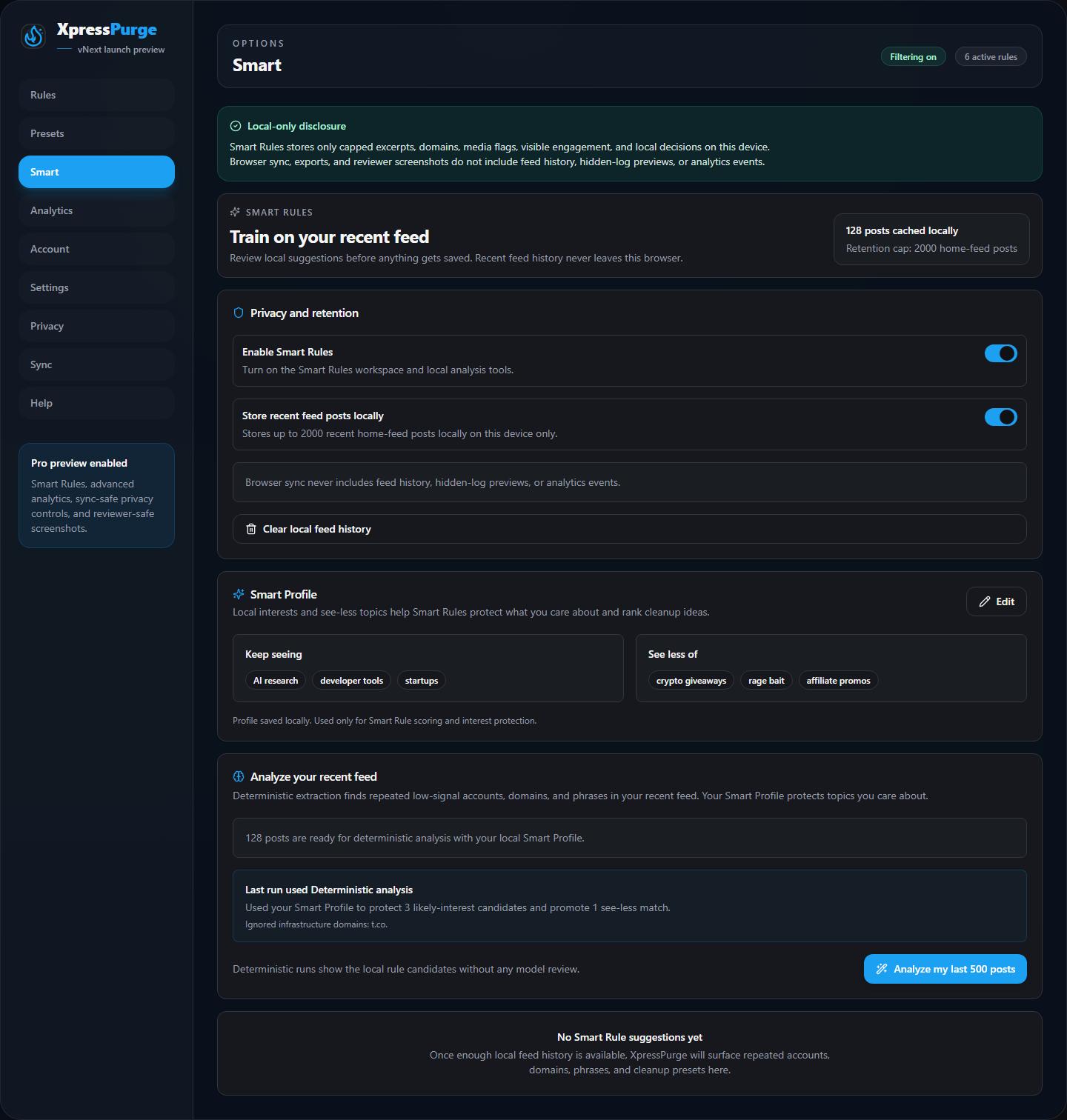The image size is (1067, 1120).
Task: Click the Filtering on status badge
Action: tap(913, 57)
